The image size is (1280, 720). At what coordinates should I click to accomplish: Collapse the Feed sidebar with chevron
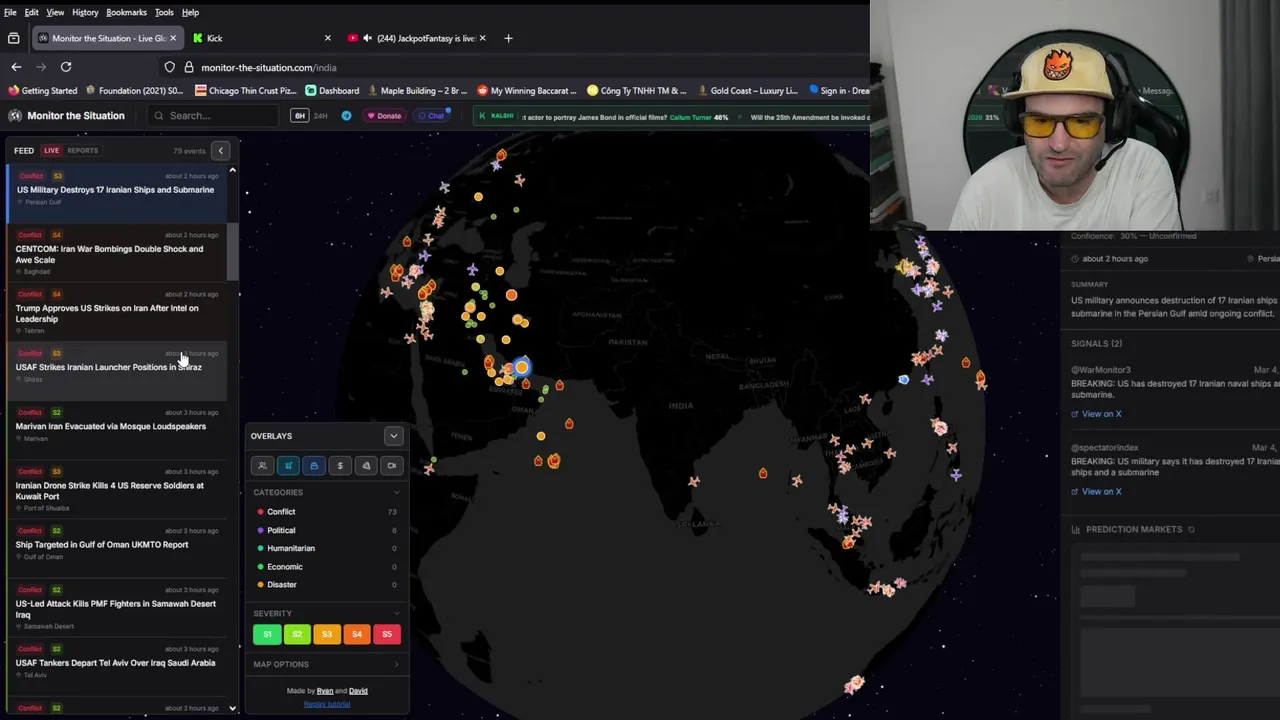[x=221, y=151]
